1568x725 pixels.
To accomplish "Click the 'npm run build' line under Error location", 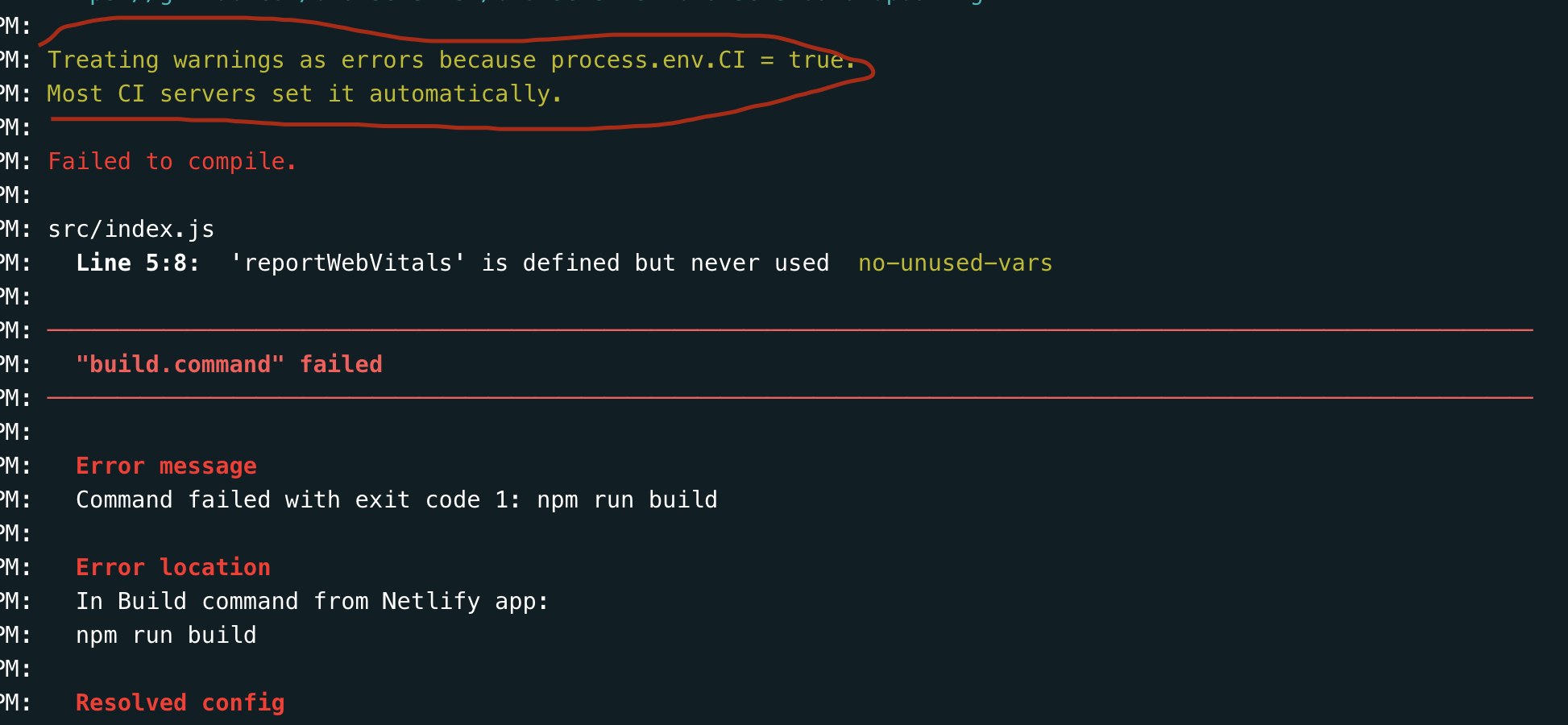I will (x=166, y=636).
